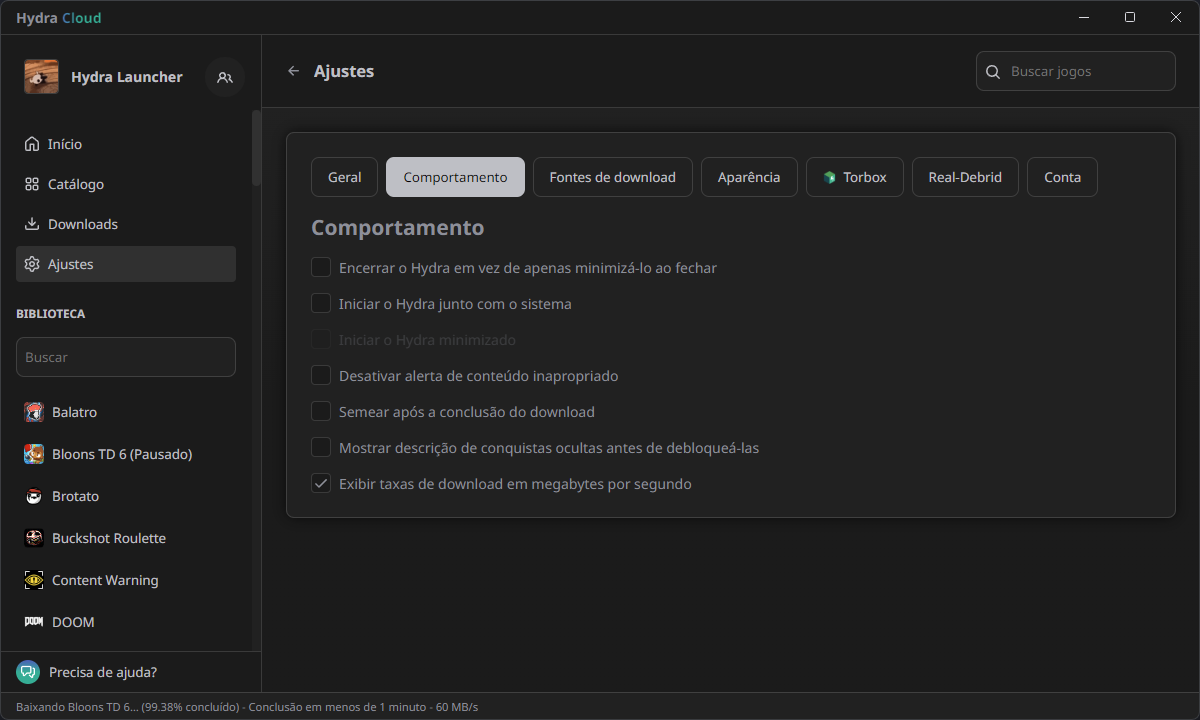Click the Content Warning game icon

[x=34, y=580]
